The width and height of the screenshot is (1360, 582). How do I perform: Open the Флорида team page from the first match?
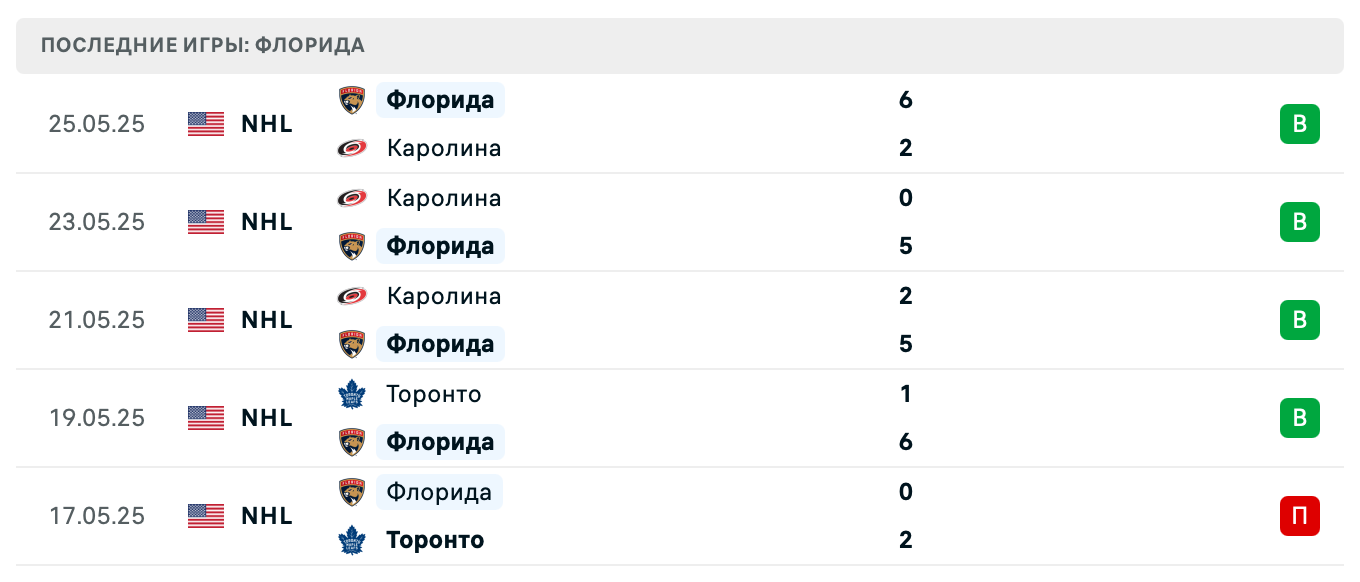pyautogui.click(x=440, y=100)
